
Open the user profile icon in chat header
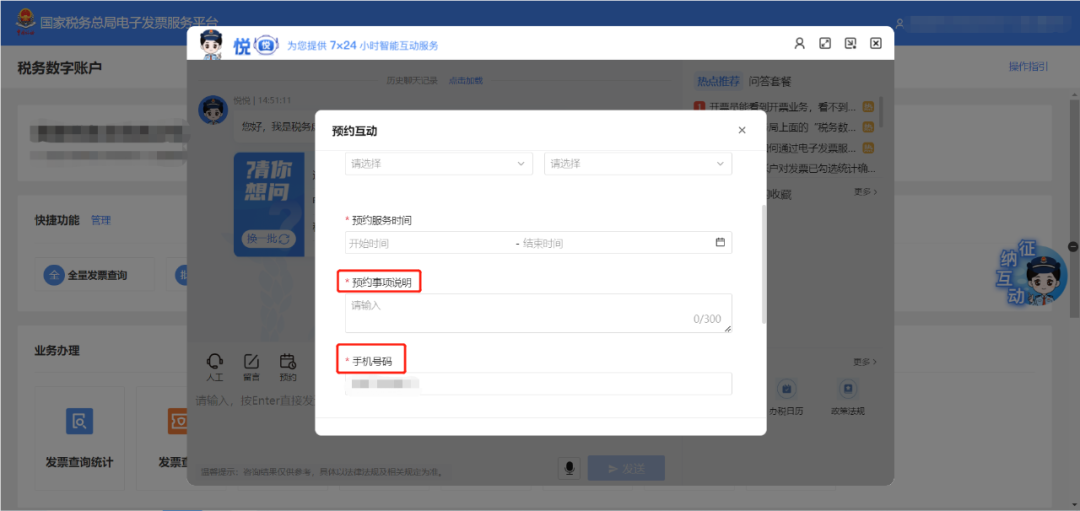799,43
